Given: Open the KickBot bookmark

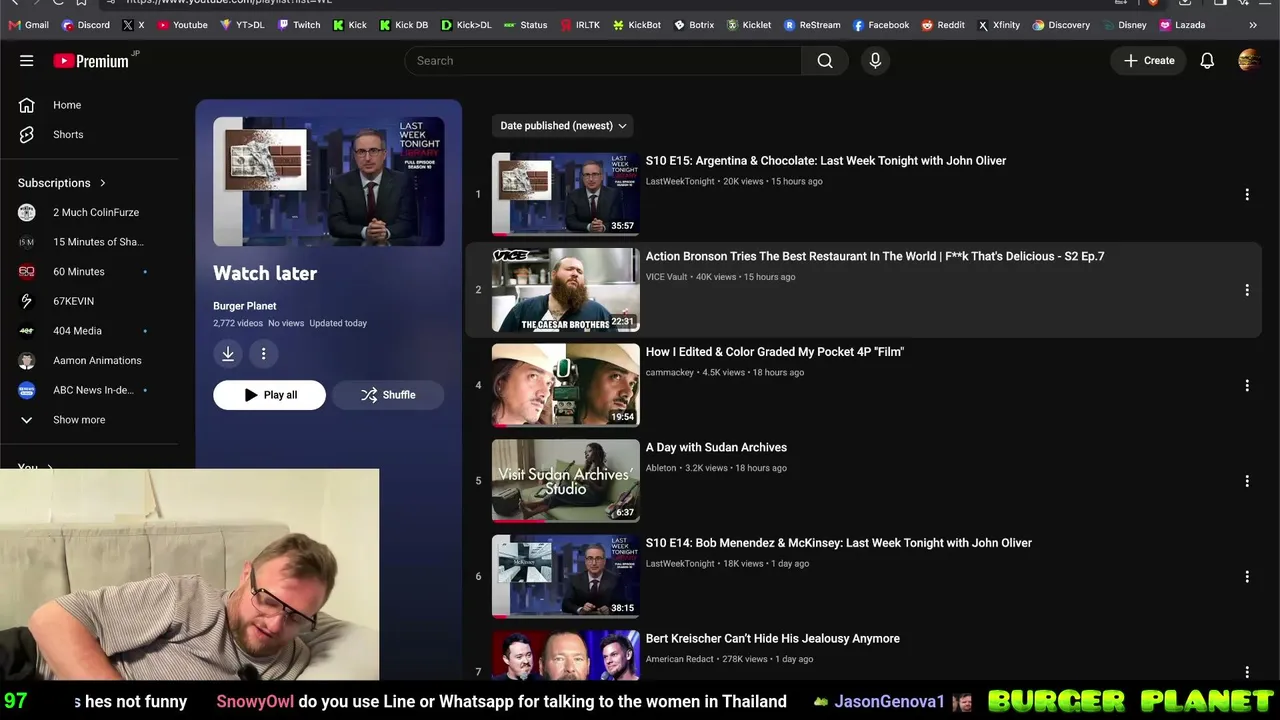Looking at the screenshot, I should (637, 25).
